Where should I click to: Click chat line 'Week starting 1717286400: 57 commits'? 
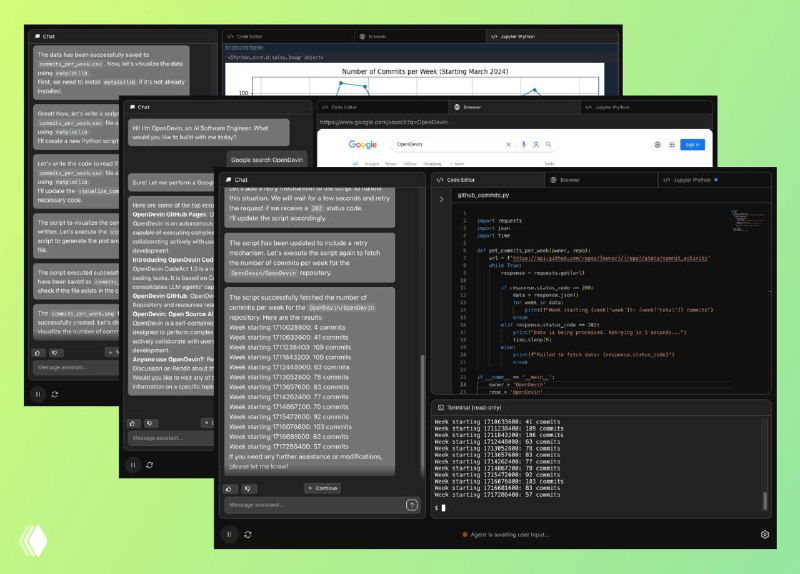click(x=289, y=446)
